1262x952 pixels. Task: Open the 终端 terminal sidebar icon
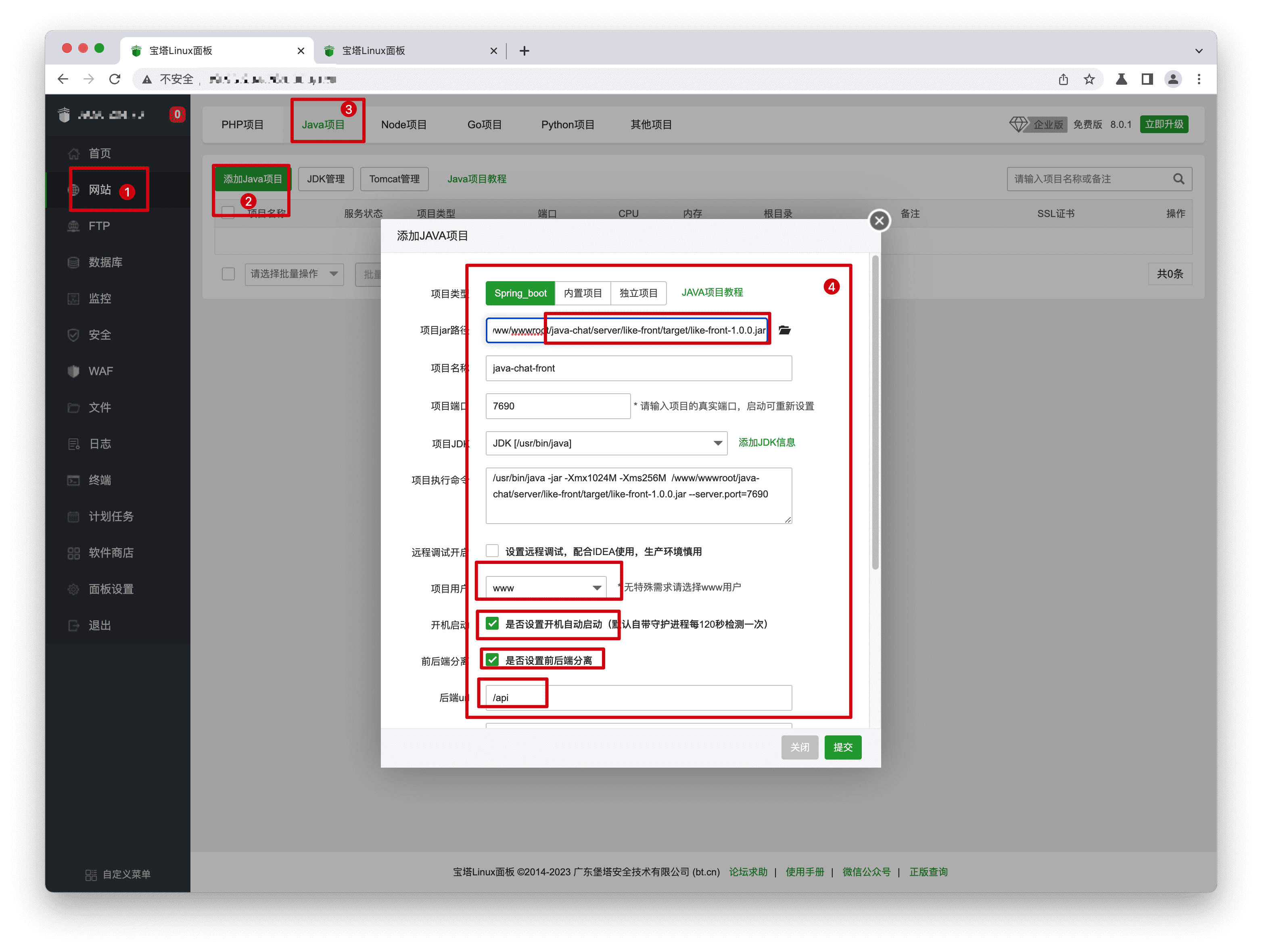click(73, 480)
